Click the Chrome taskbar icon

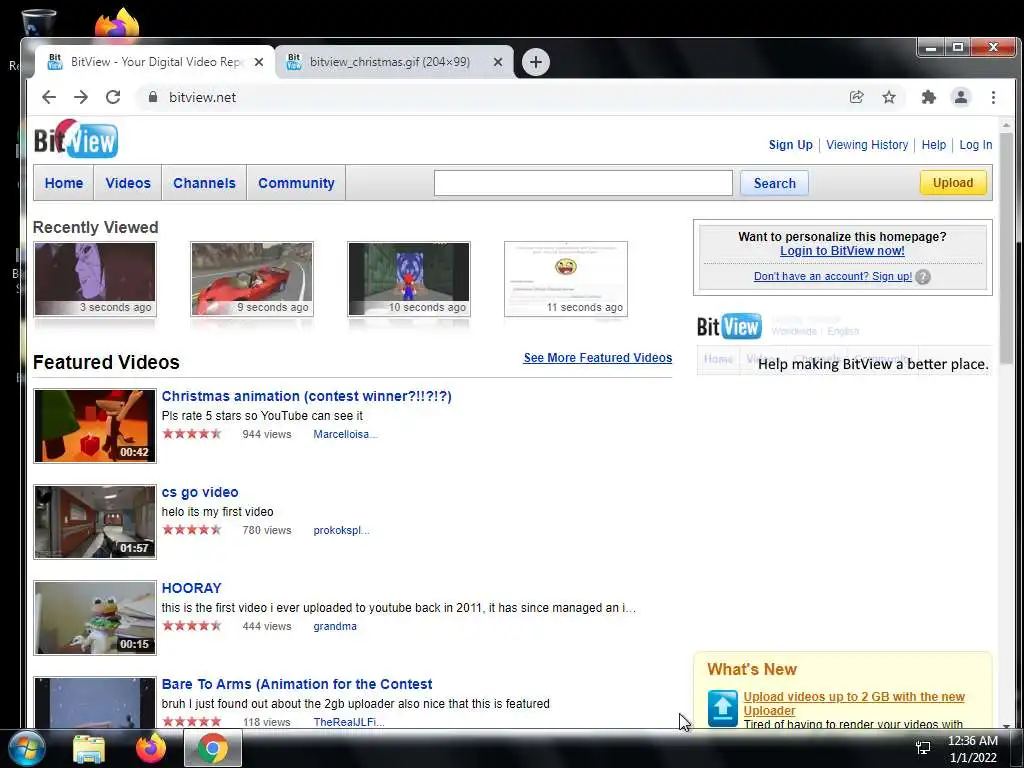pyautogui.click(x=213, y=748)
